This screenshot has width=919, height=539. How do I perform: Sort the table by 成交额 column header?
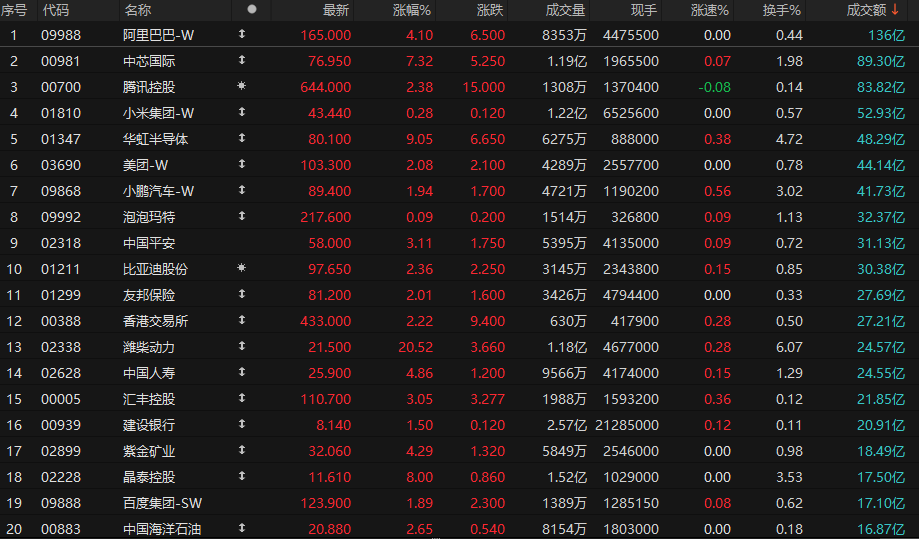[x=866, y=10]
